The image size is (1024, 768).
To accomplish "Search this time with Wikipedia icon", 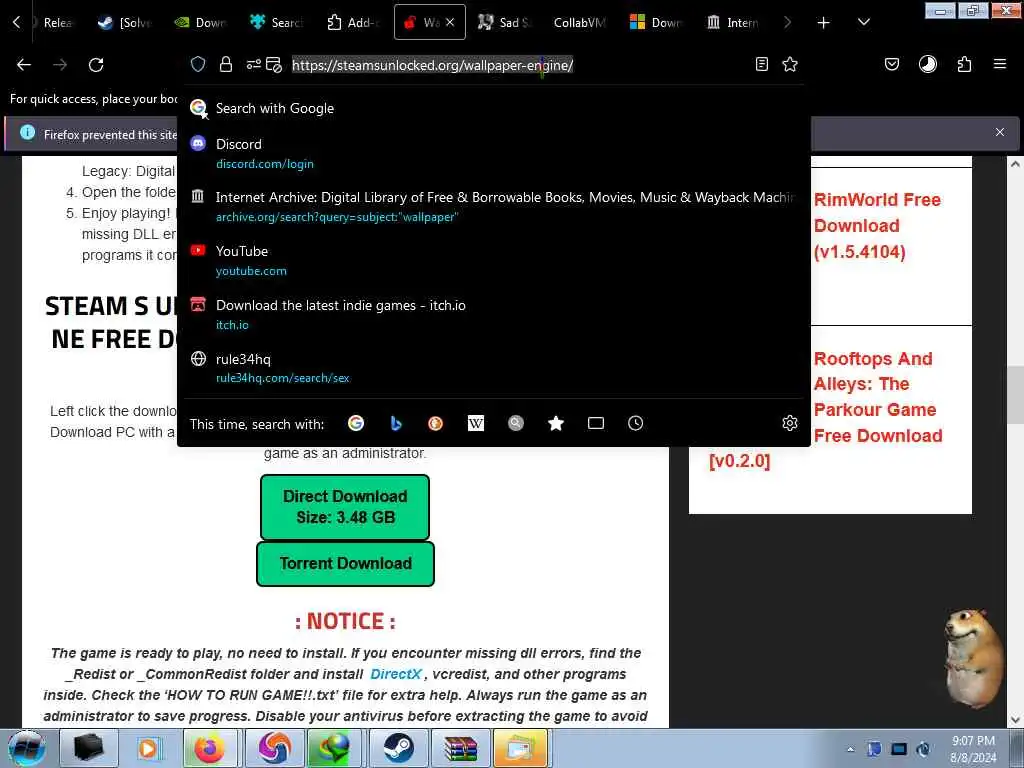I will click(x=476, y=424).
